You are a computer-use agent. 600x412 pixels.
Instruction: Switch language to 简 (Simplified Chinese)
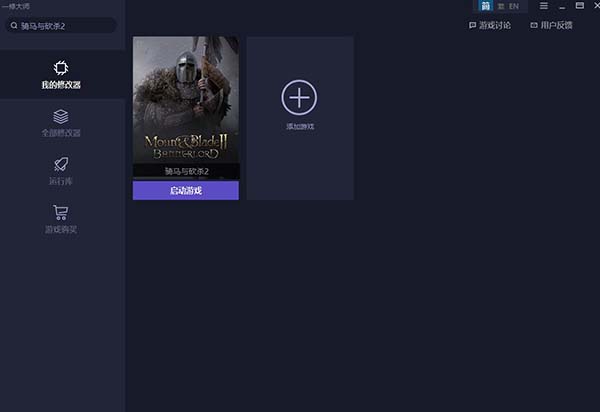[486, 6]
